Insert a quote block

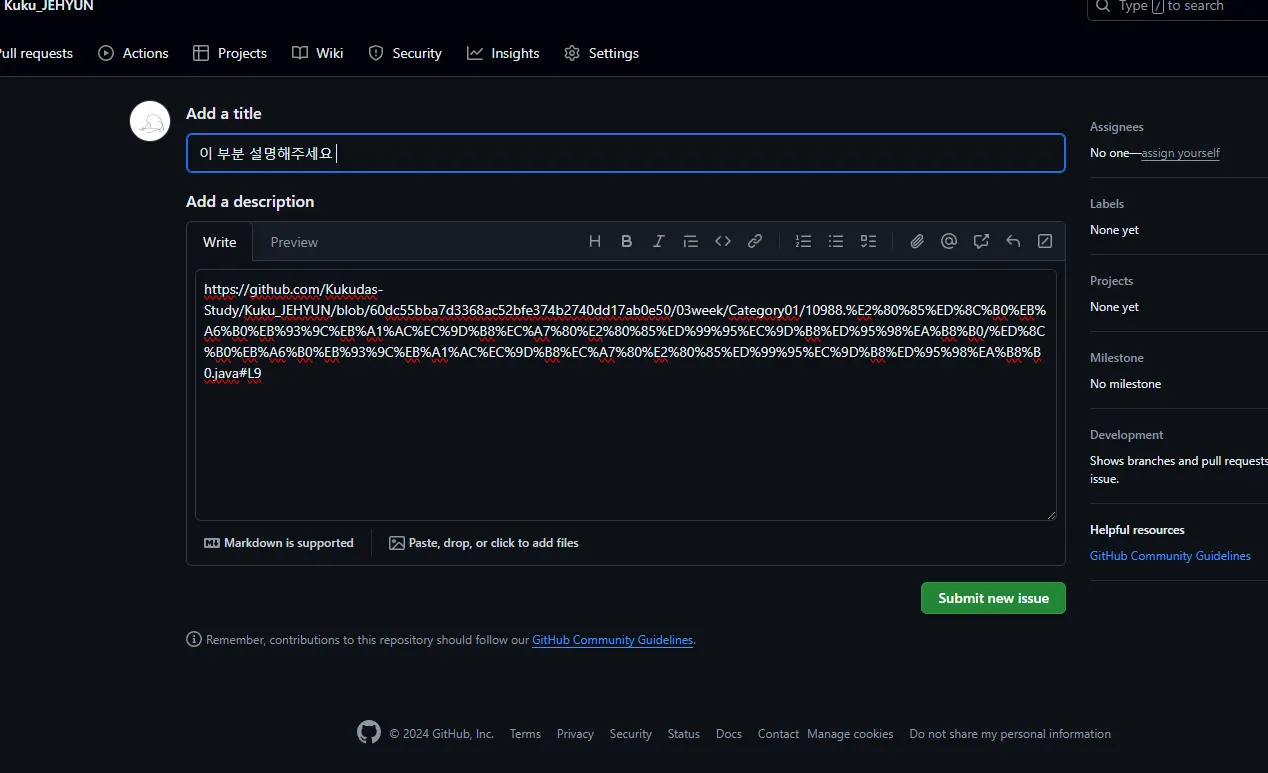[690, 241]
